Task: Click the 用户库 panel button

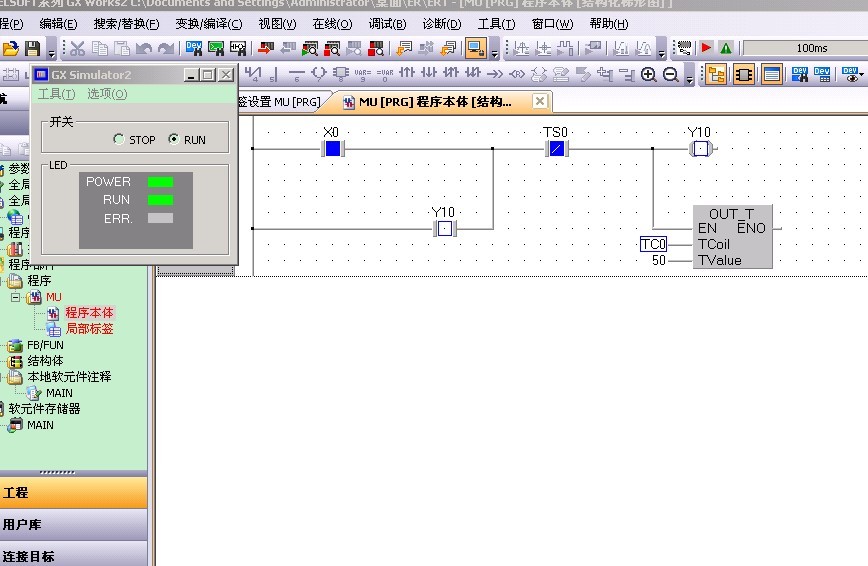Action: (74, 524)
